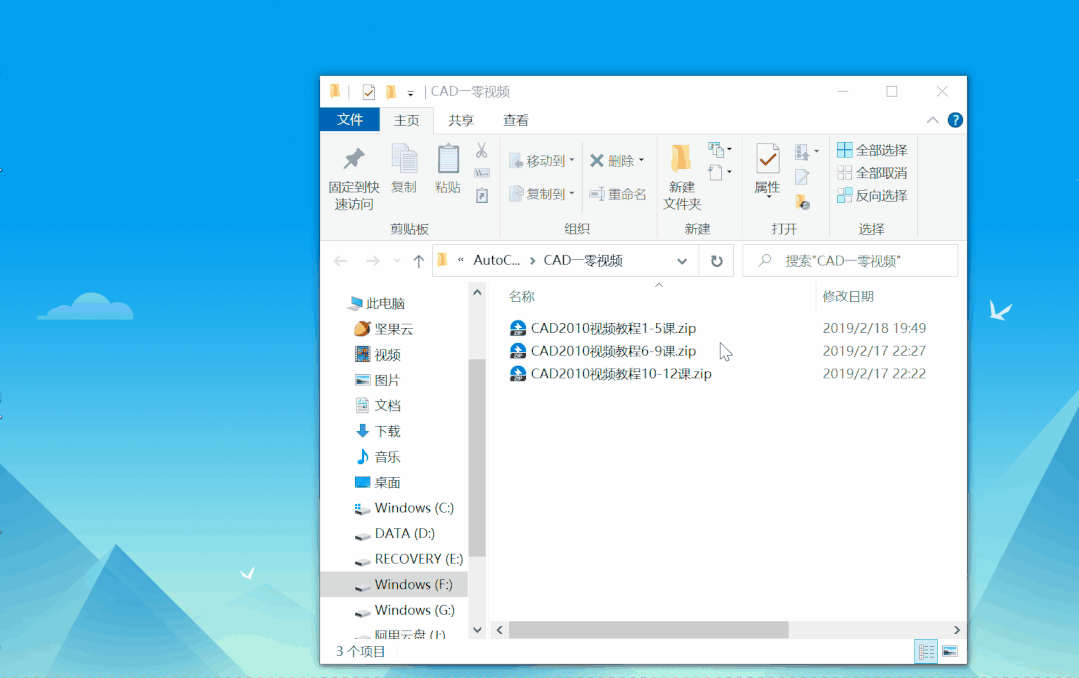1079x678 pixels.
Task: Click the Forward navigation arrow
Action: pos(373,261)
